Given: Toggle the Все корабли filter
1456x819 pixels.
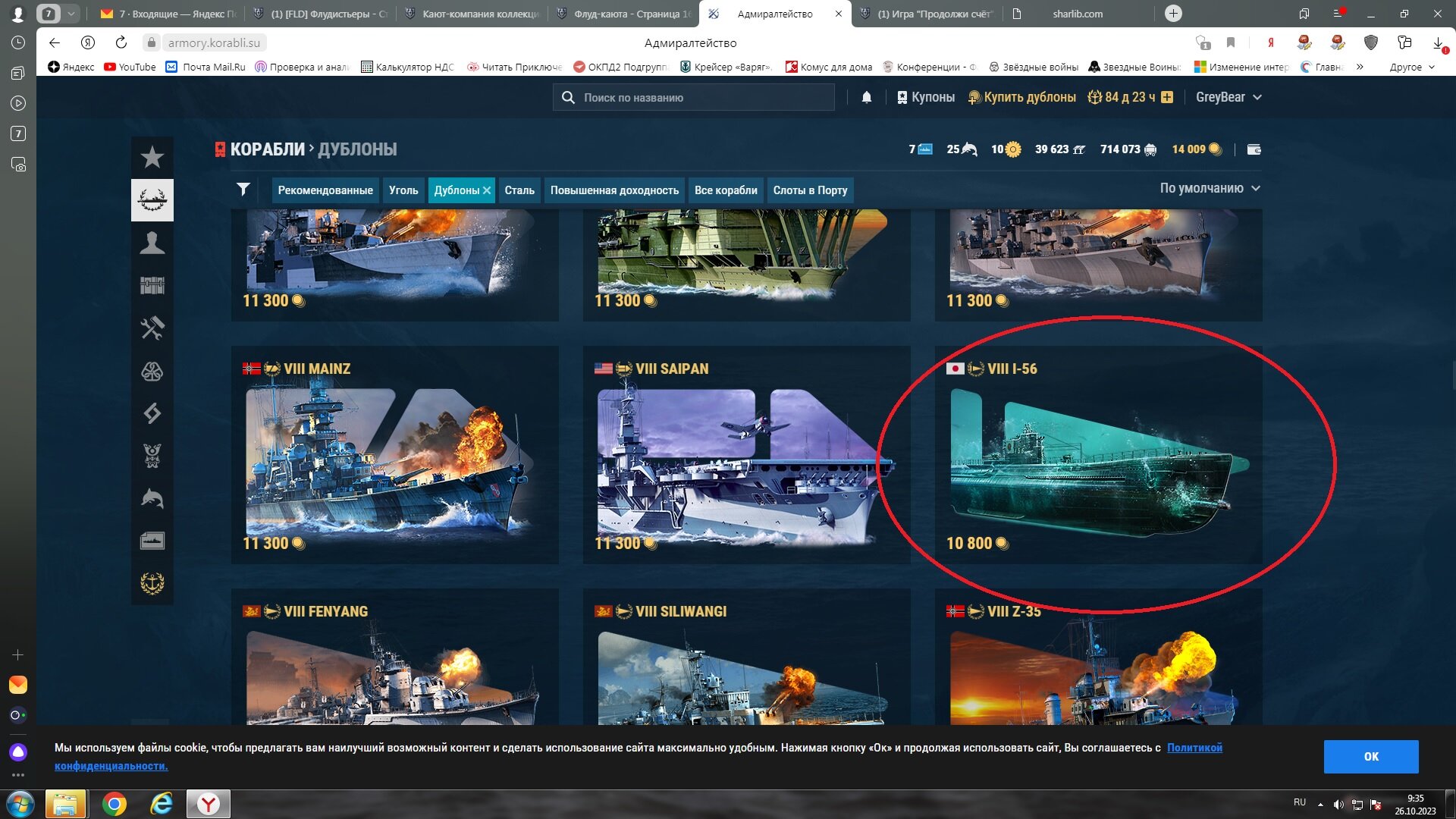Looking at the screenshot, I should pos(726,190).
